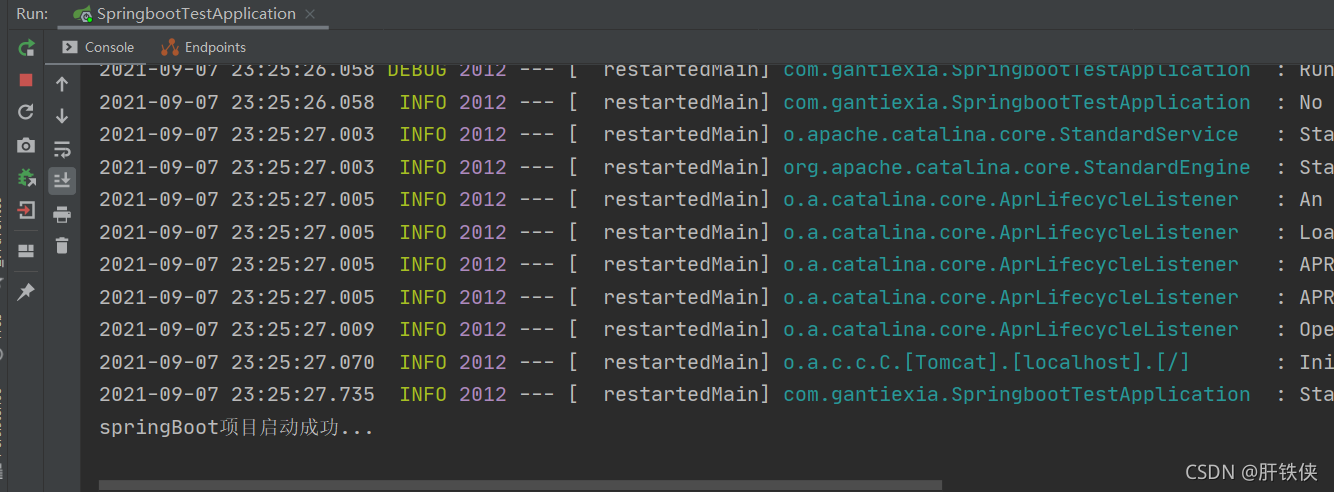
Task: Click the exit icon with the red arrow
Action: coord(26,211)
